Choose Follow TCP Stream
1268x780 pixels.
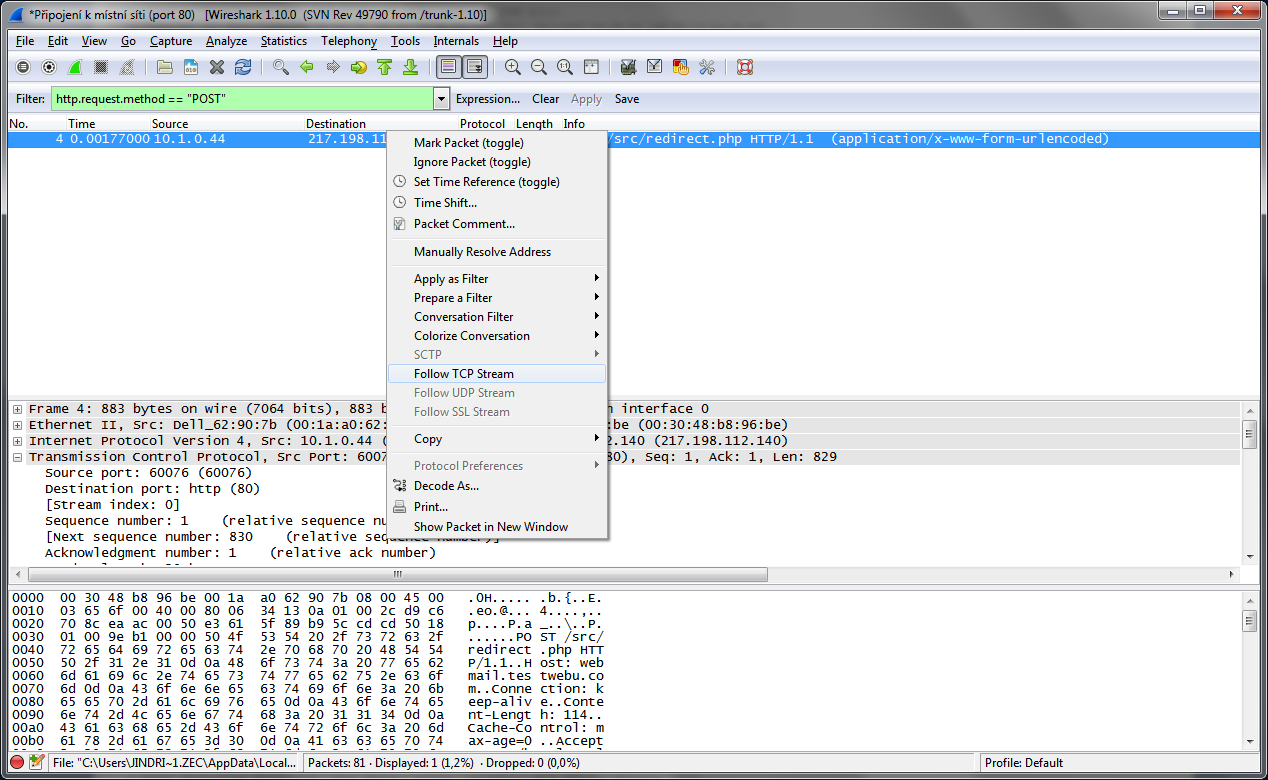click(x=497, y=374)
